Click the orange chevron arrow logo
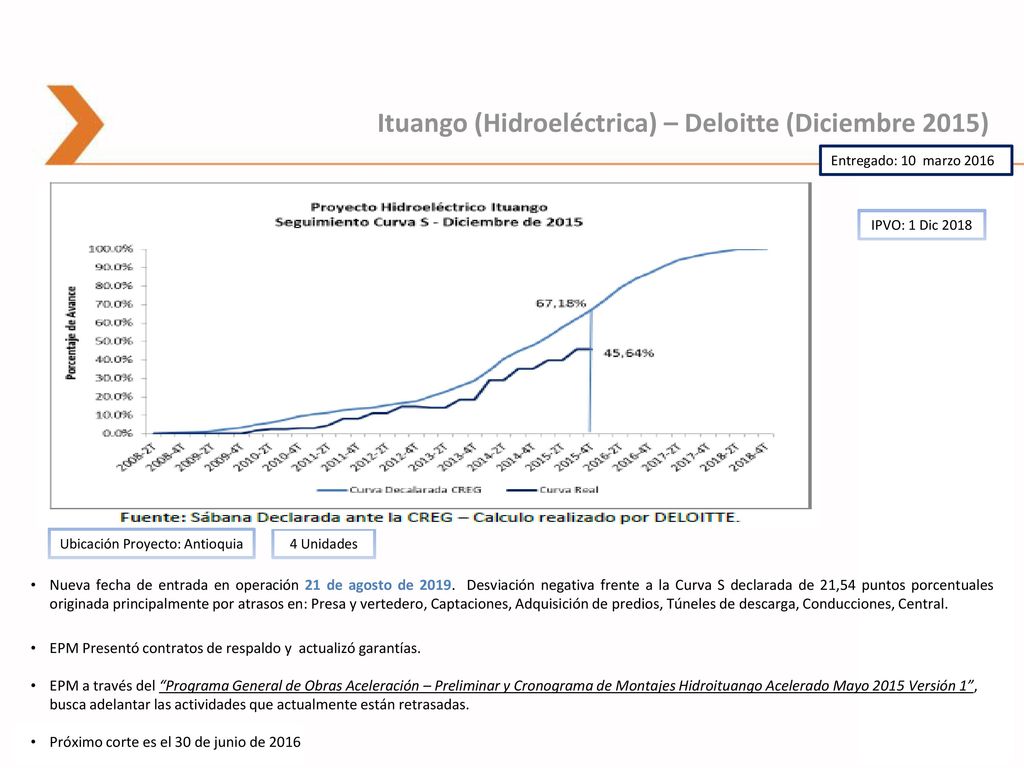 pyautogui.click(x=74, y=124)
